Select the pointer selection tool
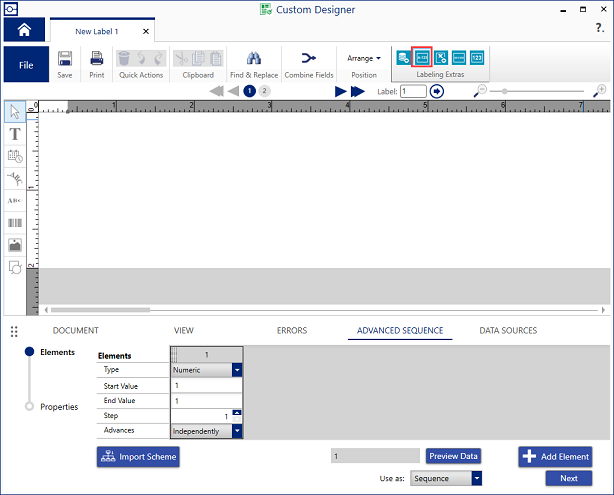Viewport: 614px width, 495px height. pos(15,112)
